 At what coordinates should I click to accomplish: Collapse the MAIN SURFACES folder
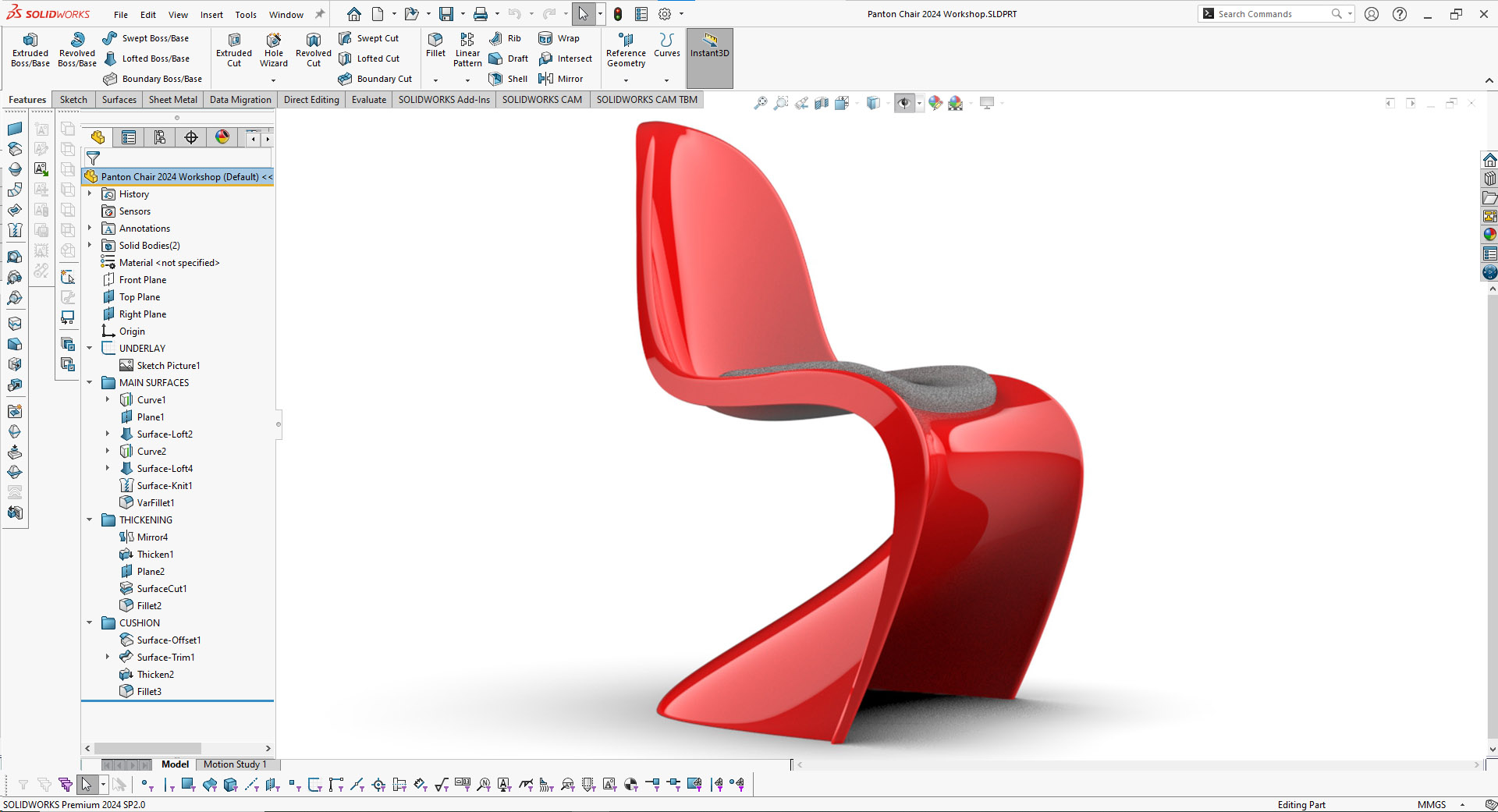90,382
